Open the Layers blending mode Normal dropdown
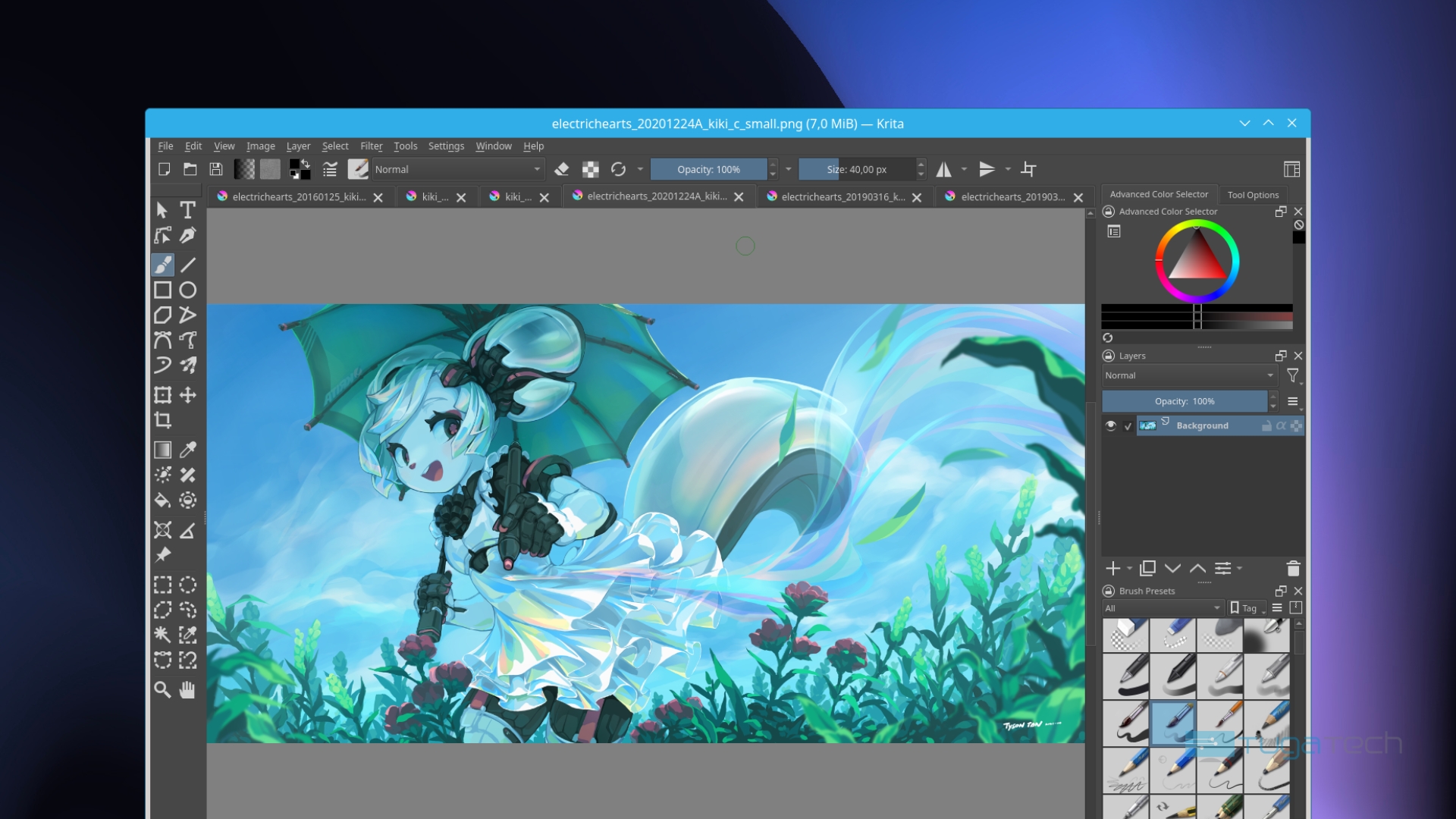 coord(1189,375)
